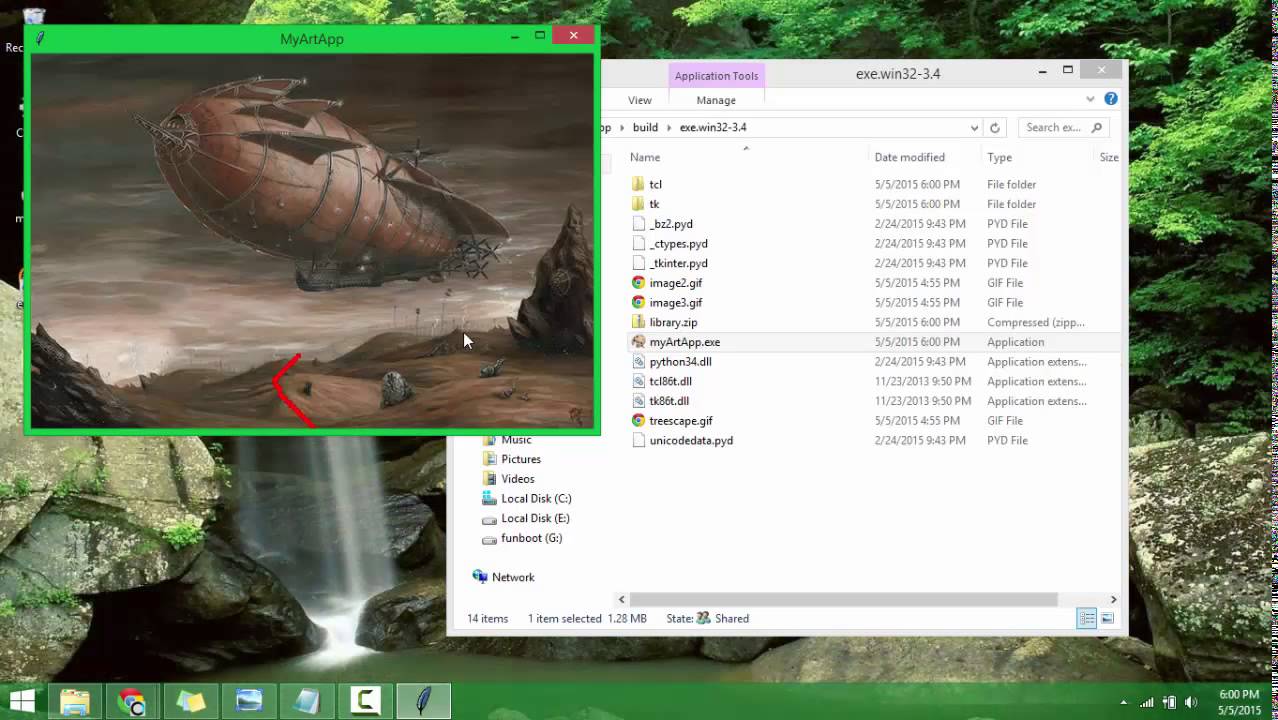Launch Chrome from the taskbar
The height and width of the screenshot is (720, 1278).
(132, 701)
